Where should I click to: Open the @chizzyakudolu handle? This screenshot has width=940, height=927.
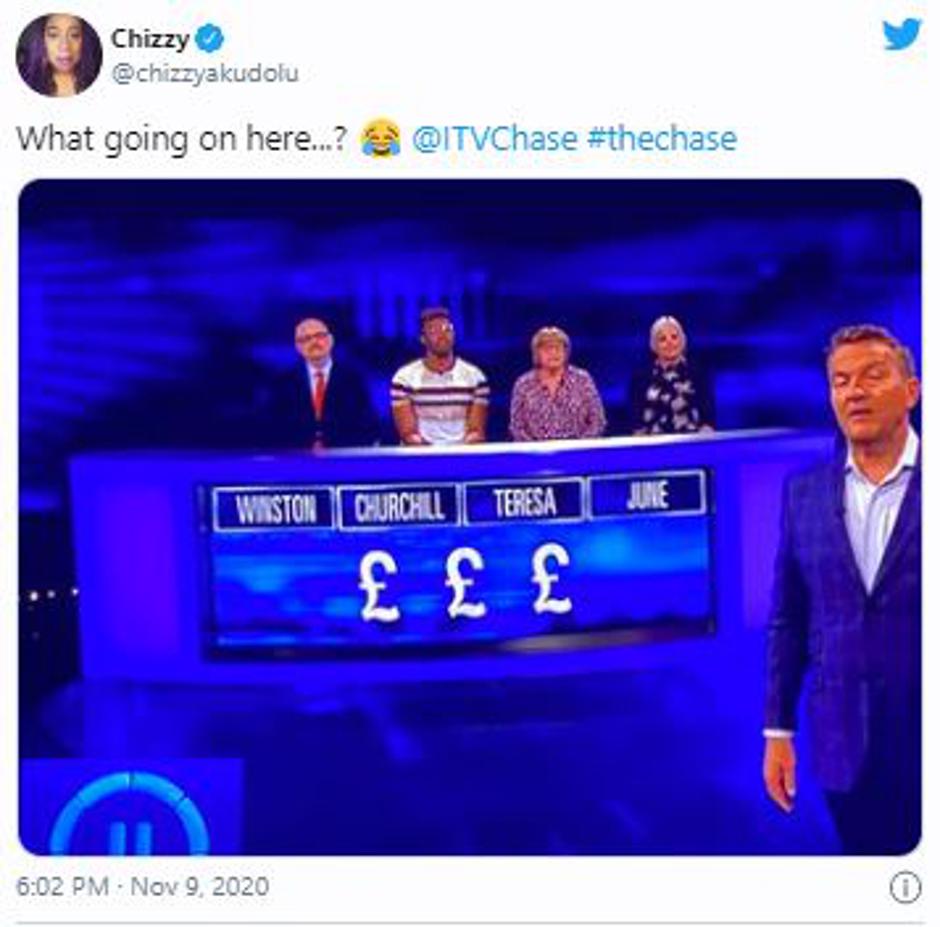(x=205, y=74)
